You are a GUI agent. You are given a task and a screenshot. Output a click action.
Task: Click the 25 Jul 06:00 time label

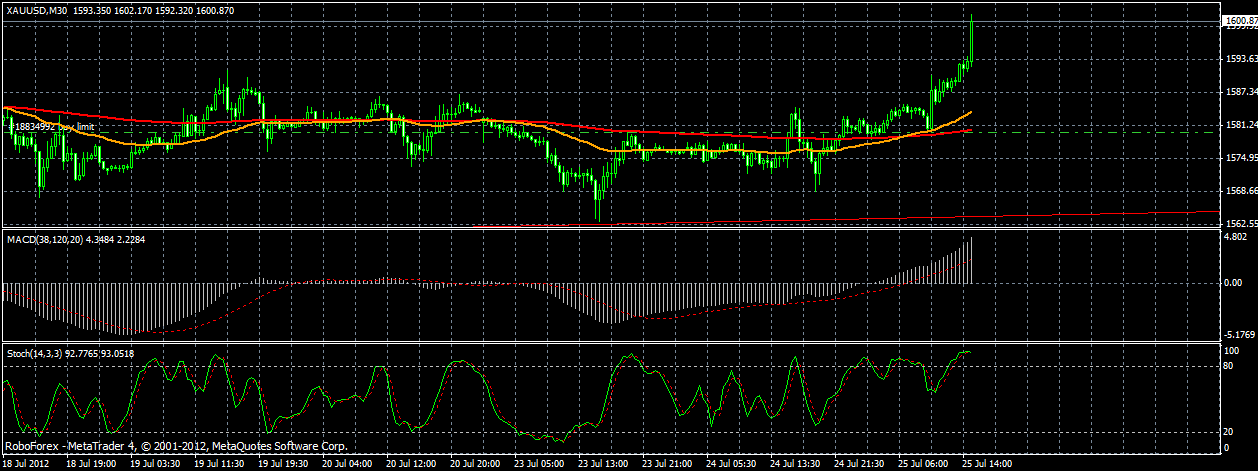923,464
